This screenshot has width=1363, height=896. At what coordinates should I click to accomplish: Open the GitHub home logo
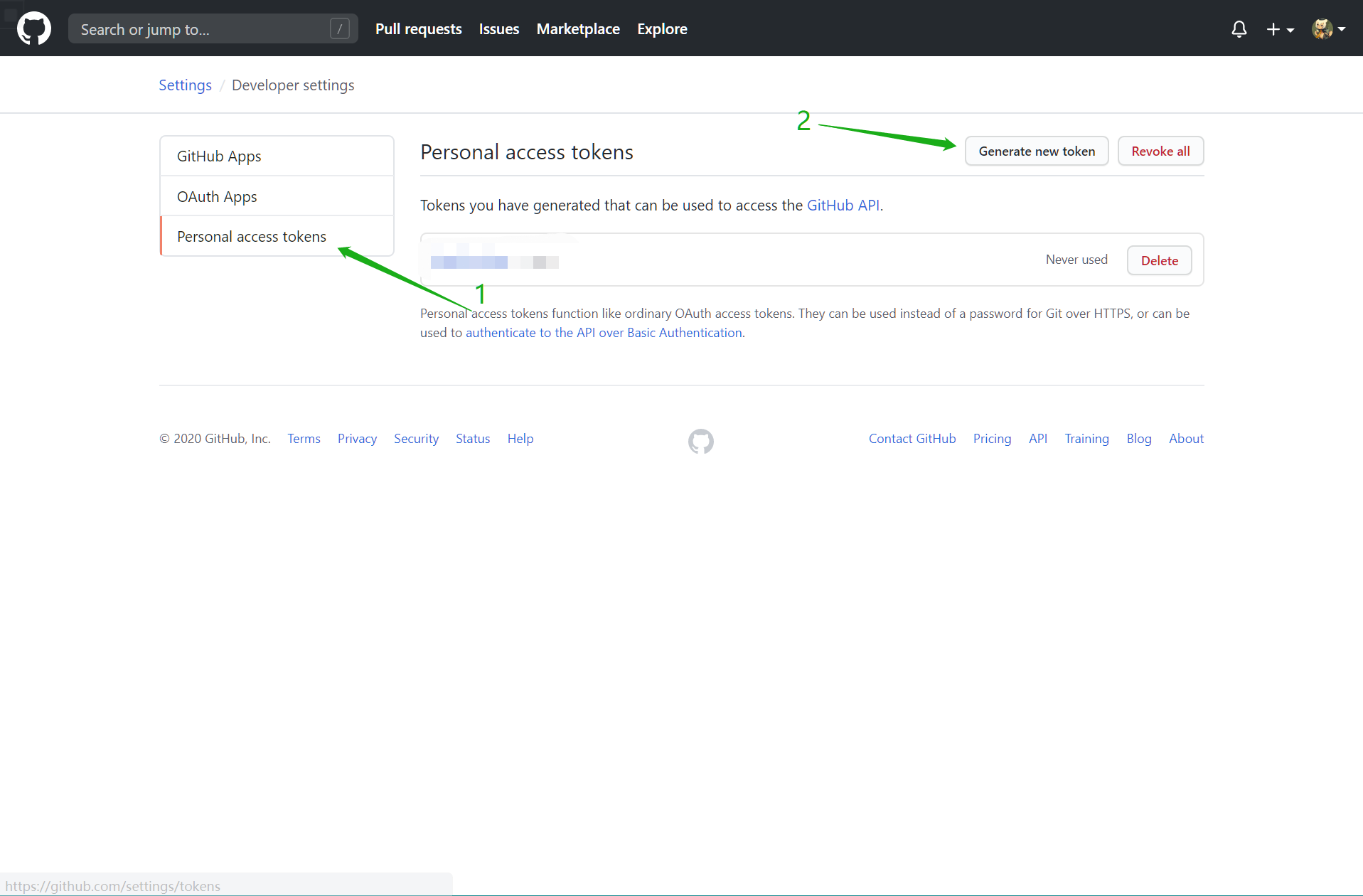tap(34, 28)
